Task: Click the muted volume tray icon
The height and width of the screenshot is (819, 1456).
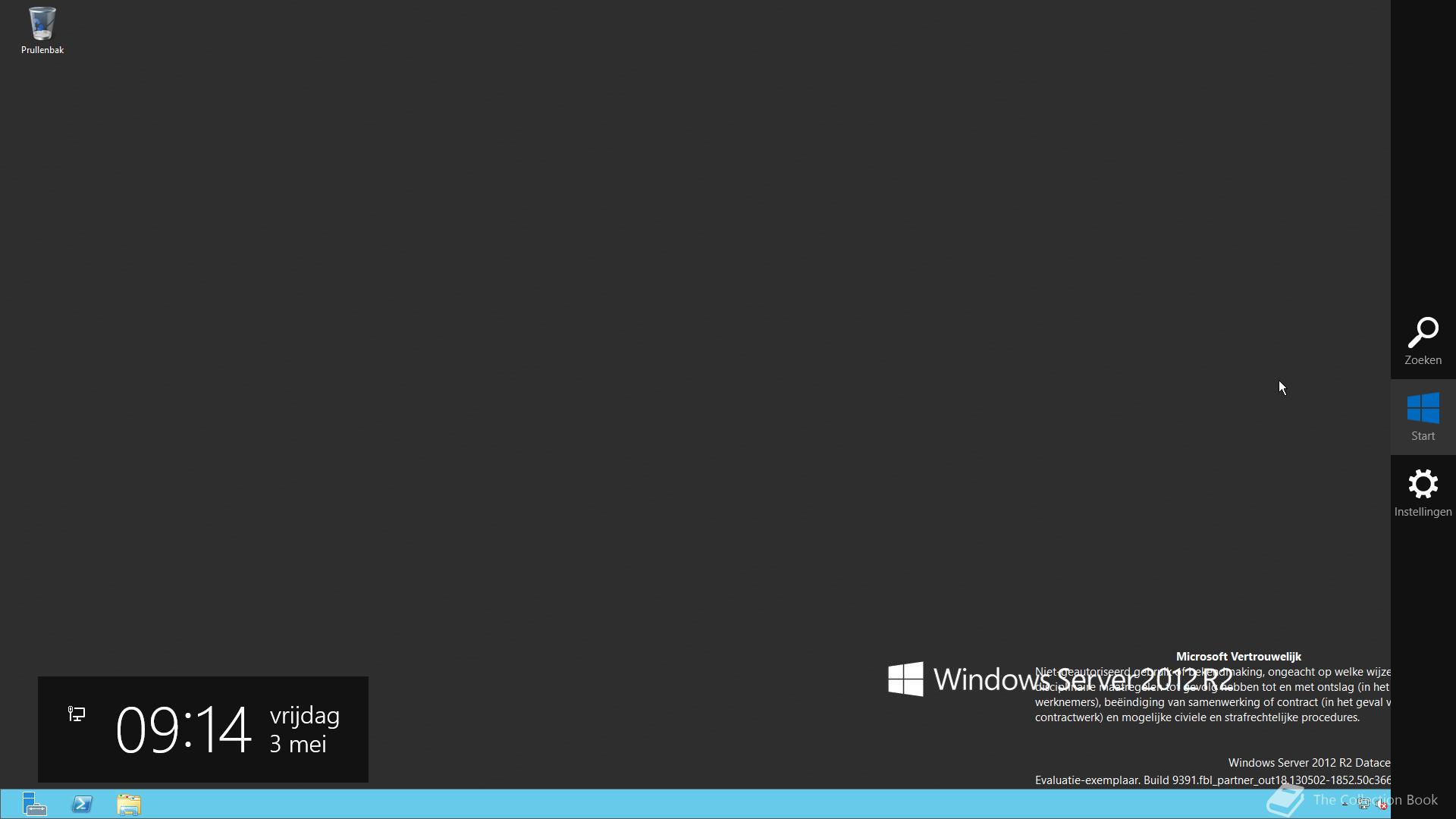Action: pos(1382,804)
